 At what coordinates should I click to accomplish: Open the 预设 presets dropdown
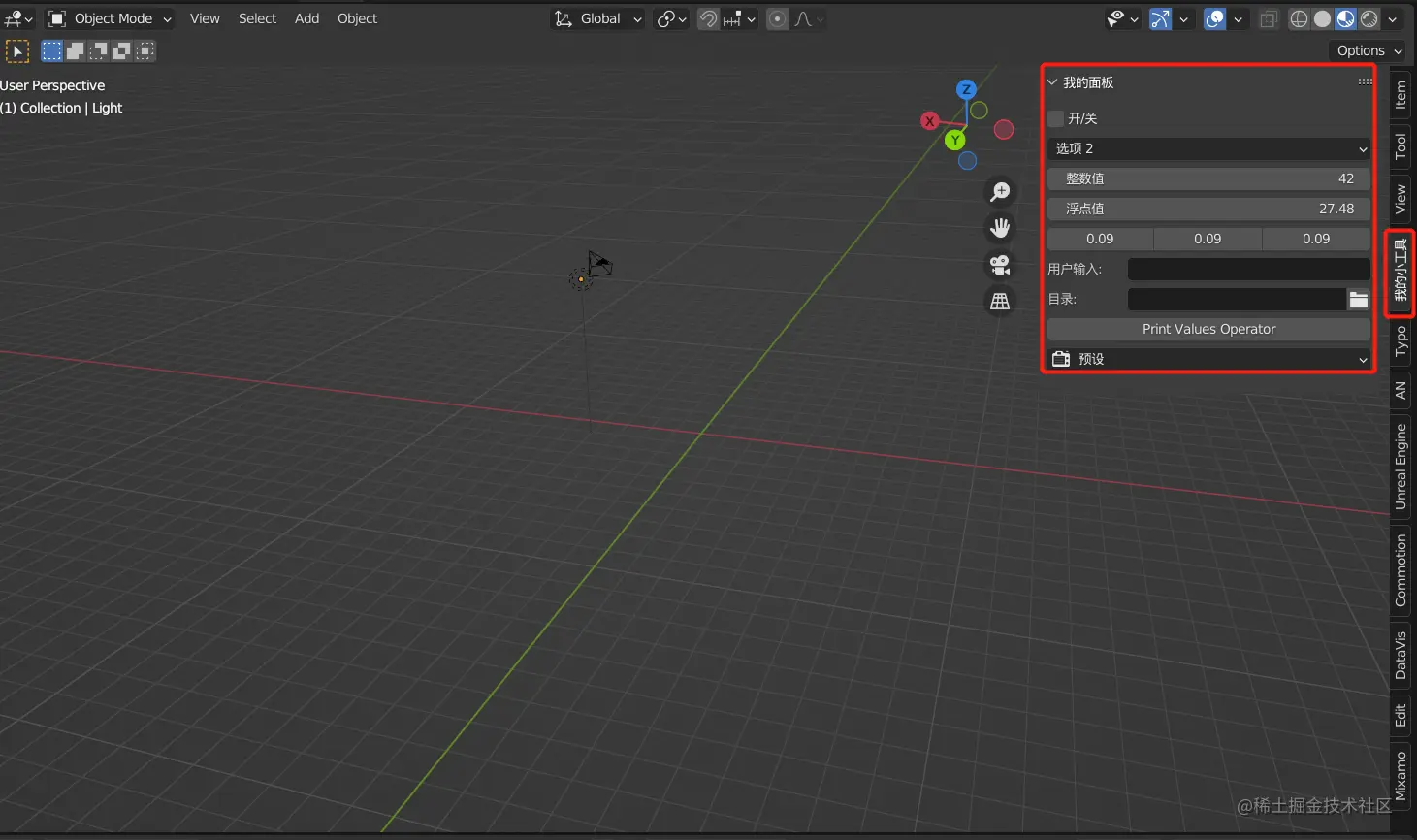pos(1209,359)
